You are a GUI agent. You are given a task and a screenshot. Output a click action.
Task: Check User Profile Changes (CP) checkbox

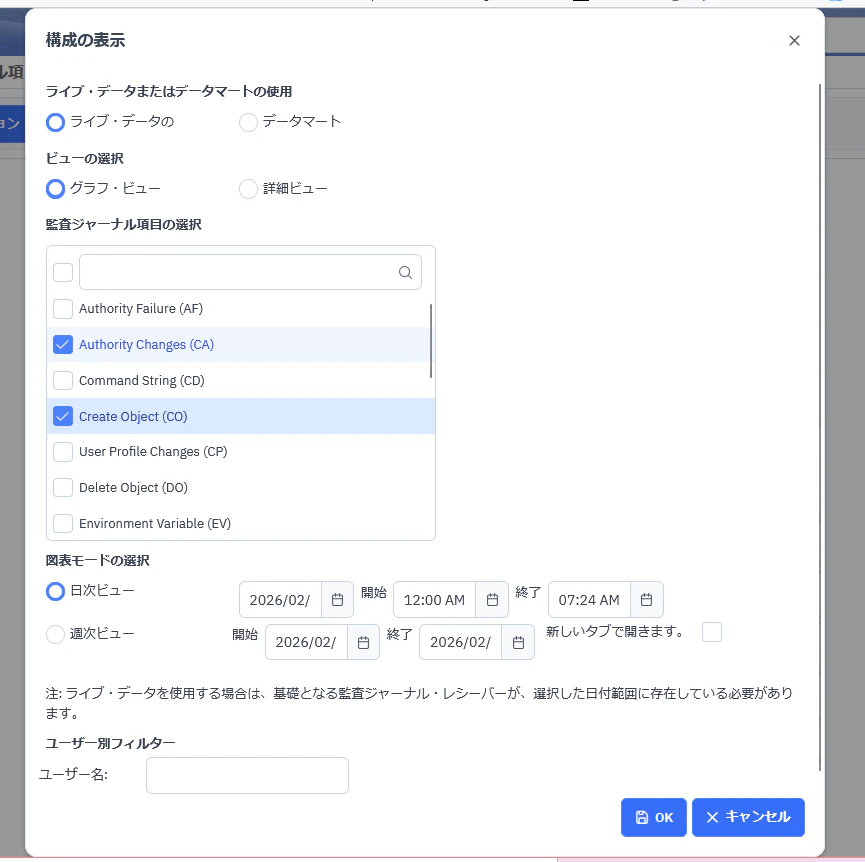click(63, 452)
